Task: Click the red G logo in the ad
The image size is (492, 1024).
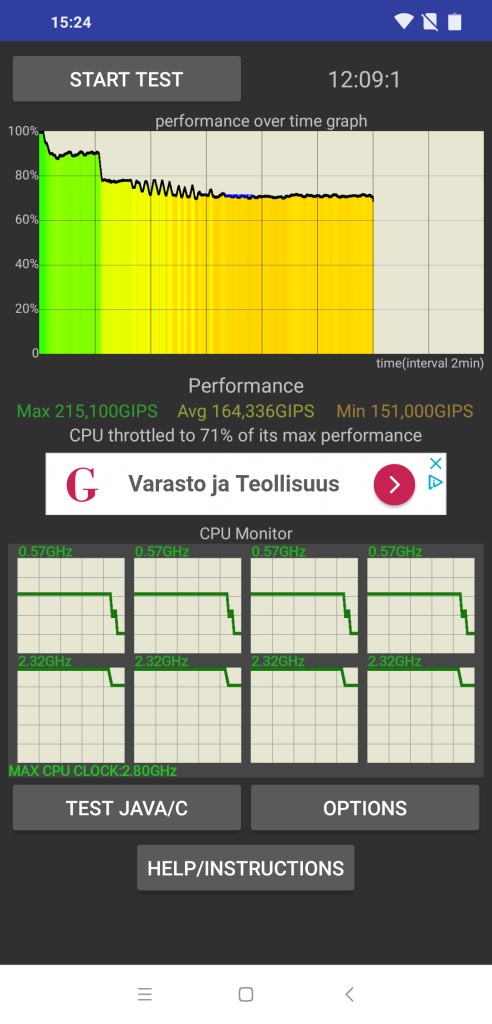Action: pos(82,485)
